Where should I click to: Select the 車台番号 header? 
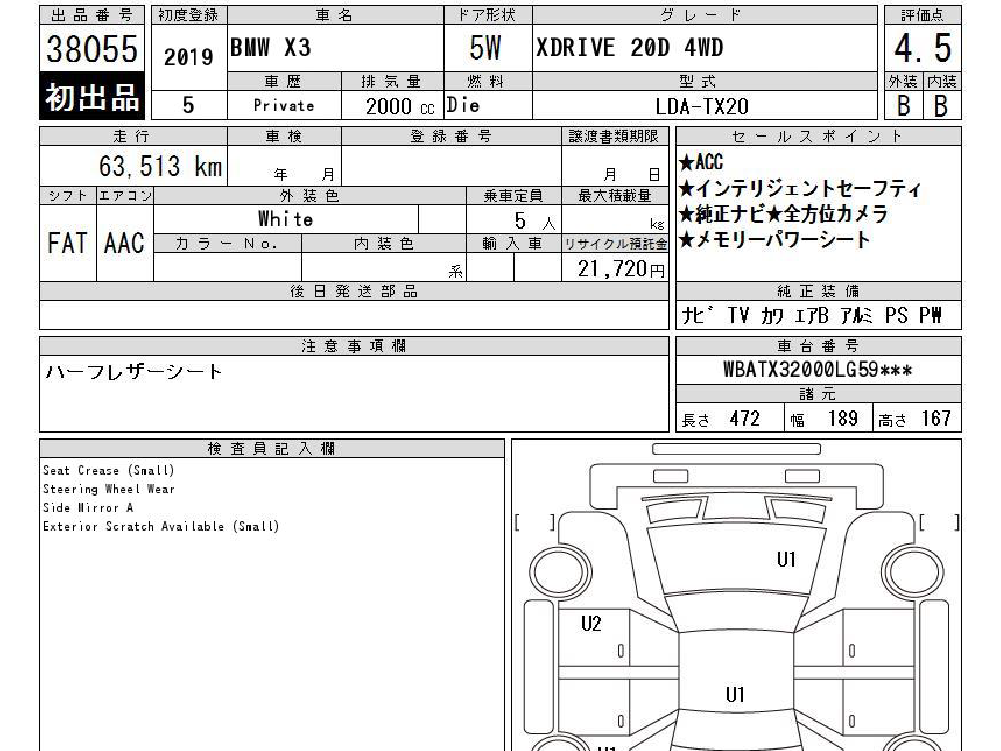tap(818, 346)
